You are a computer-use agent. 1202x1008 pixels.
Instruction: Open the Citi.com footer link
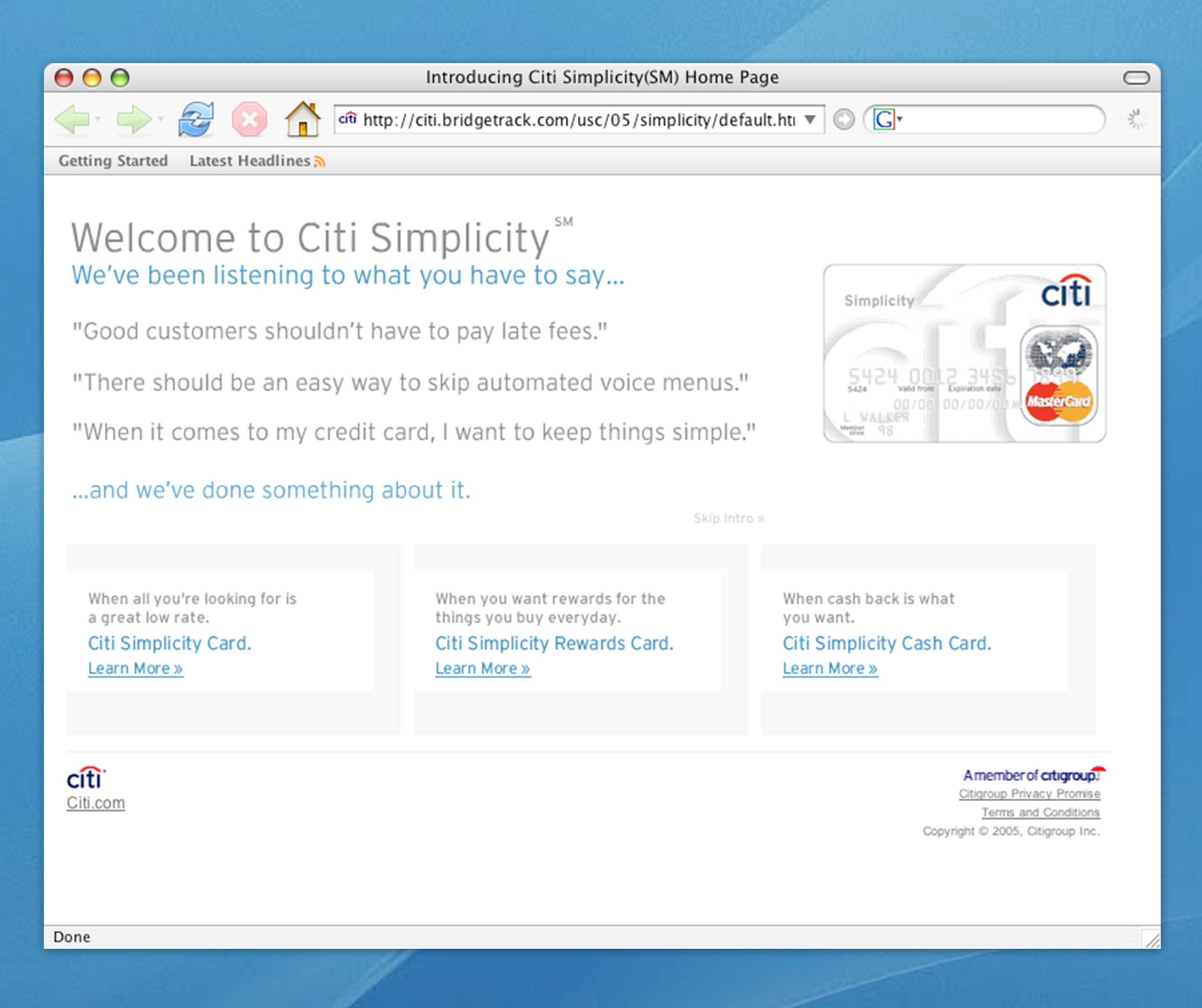(96, 803)
